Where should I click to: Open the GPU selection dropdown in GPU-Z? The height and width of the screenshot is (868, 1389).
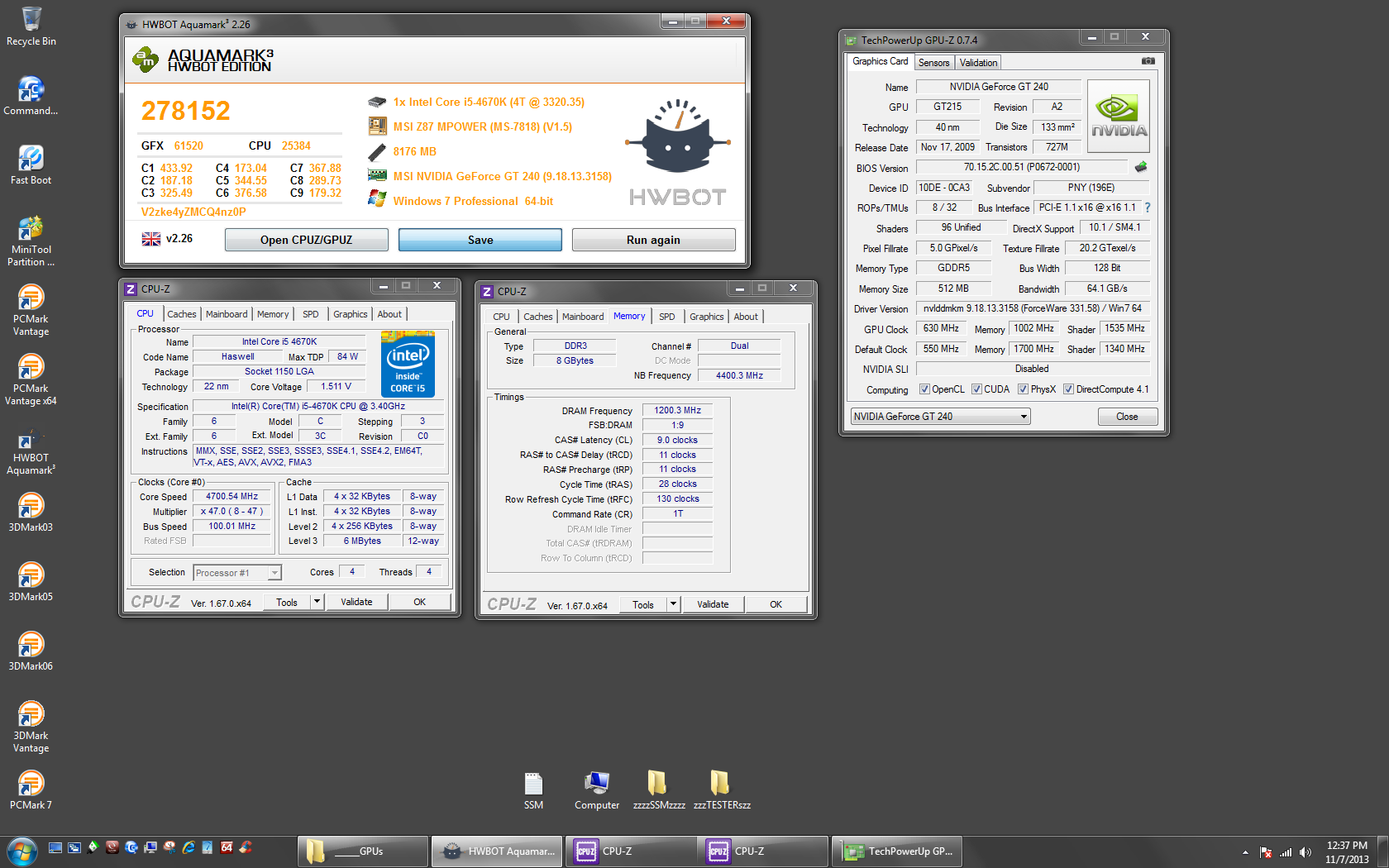[941, 417]
